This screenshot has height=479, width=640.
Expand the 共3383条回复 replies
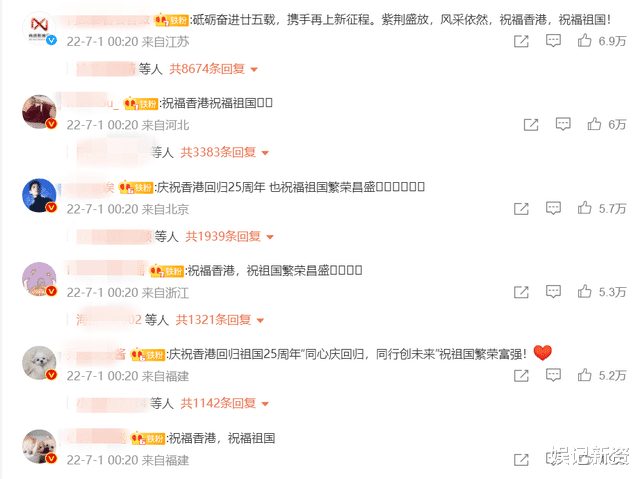click(x=224, y=153)
